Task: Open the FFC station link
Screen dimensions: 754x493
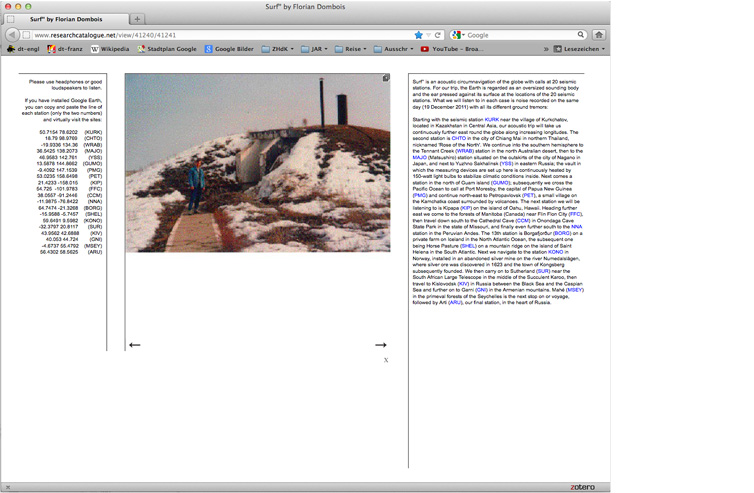Action: pos(575,214)
